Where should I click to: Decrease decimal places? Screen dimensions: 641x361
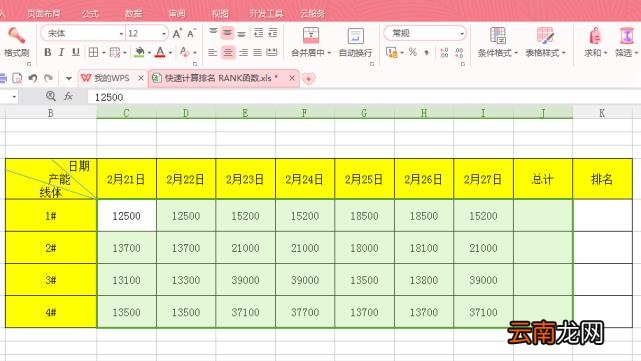coord(459,52)
